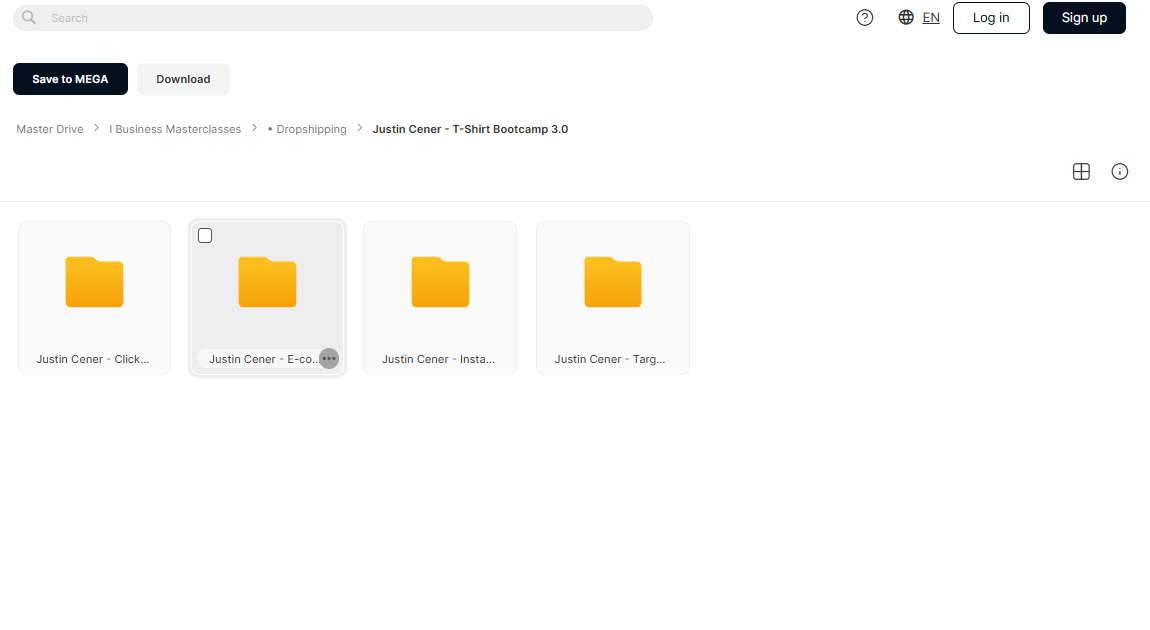
Task: Click the 'Justin Cener - Targ...' label
Action: click(610, 359)
